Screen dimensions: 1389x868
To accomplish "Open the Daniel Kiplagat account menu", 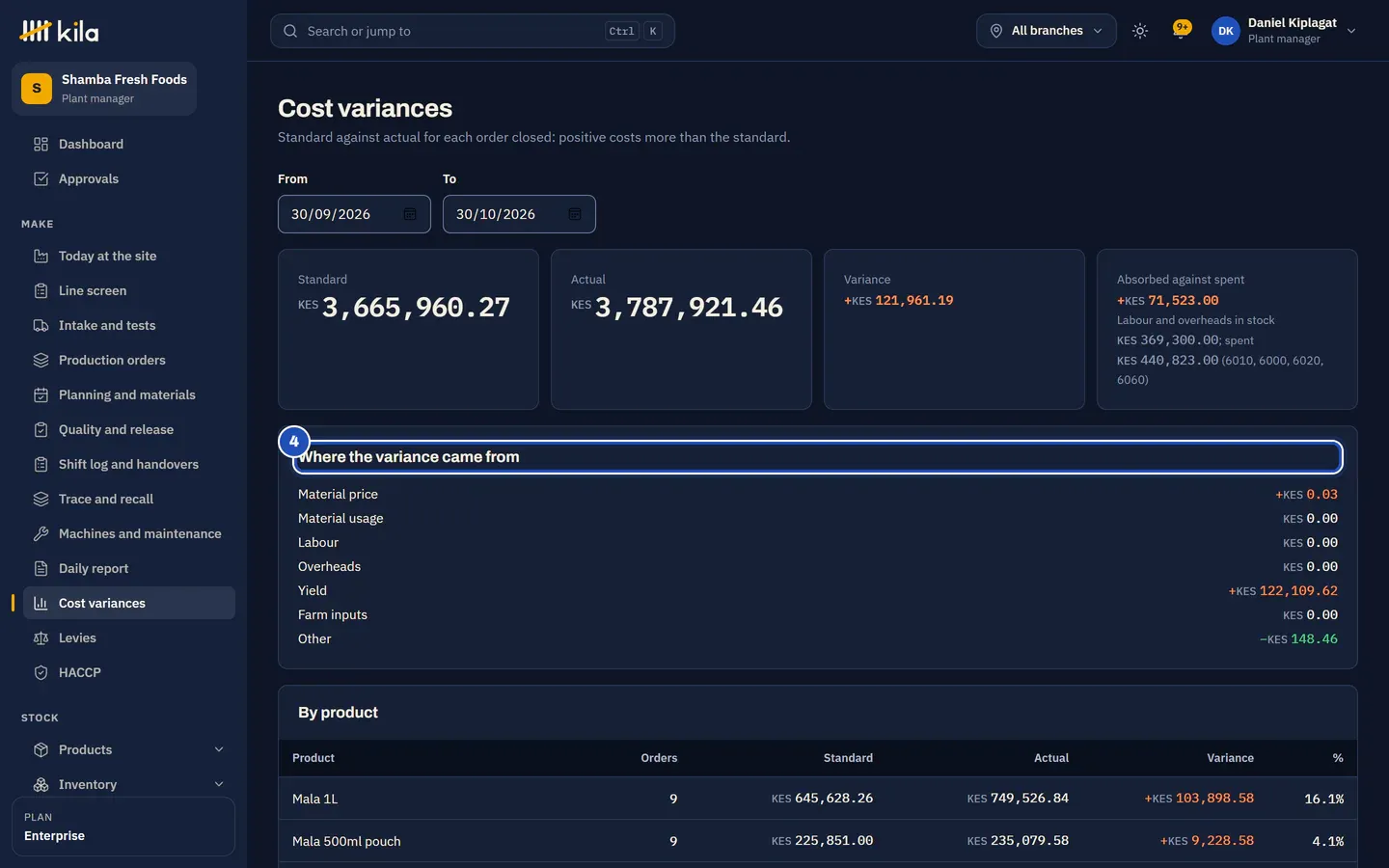I will pos(1285,31).
